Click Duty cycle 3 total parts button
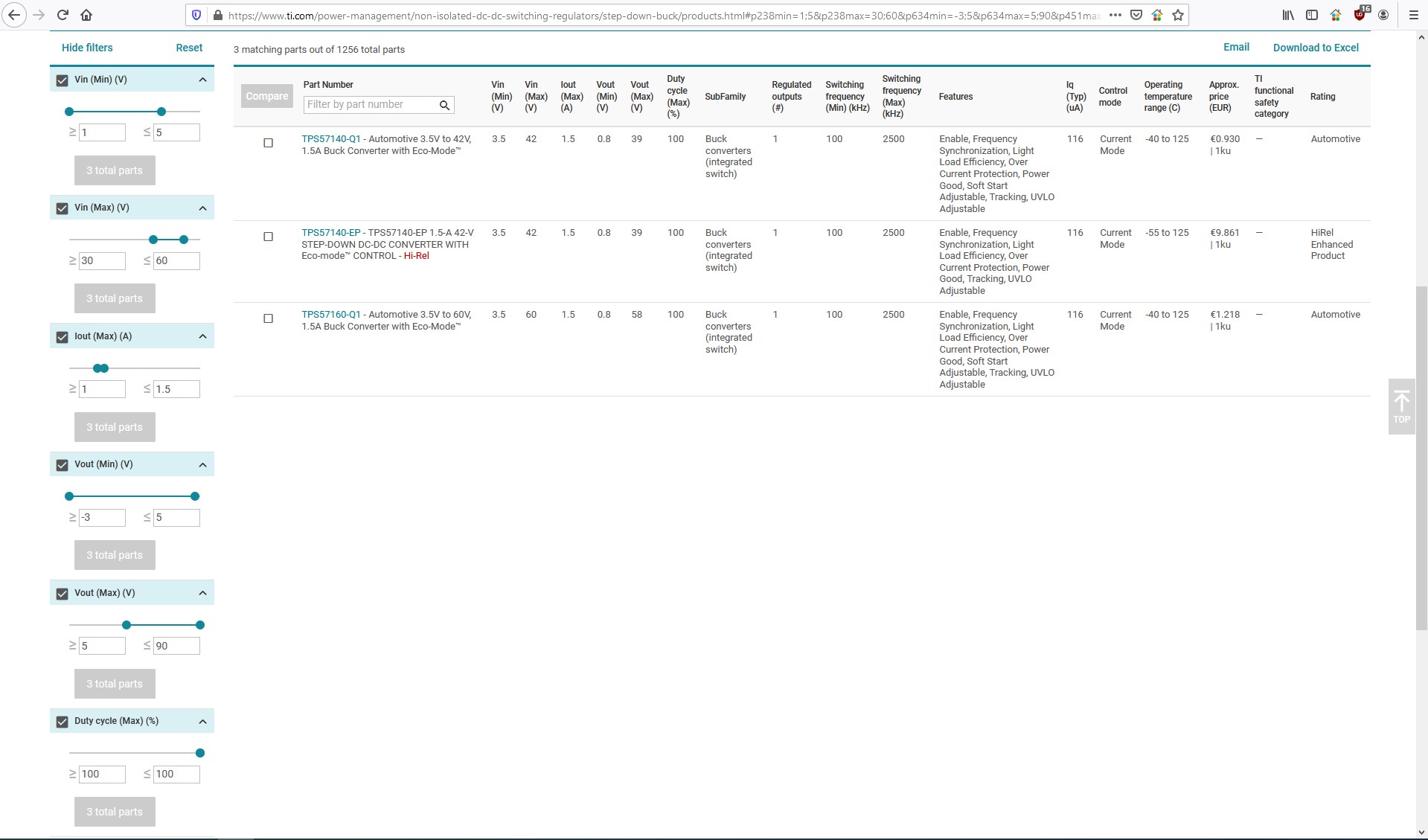 115,812
